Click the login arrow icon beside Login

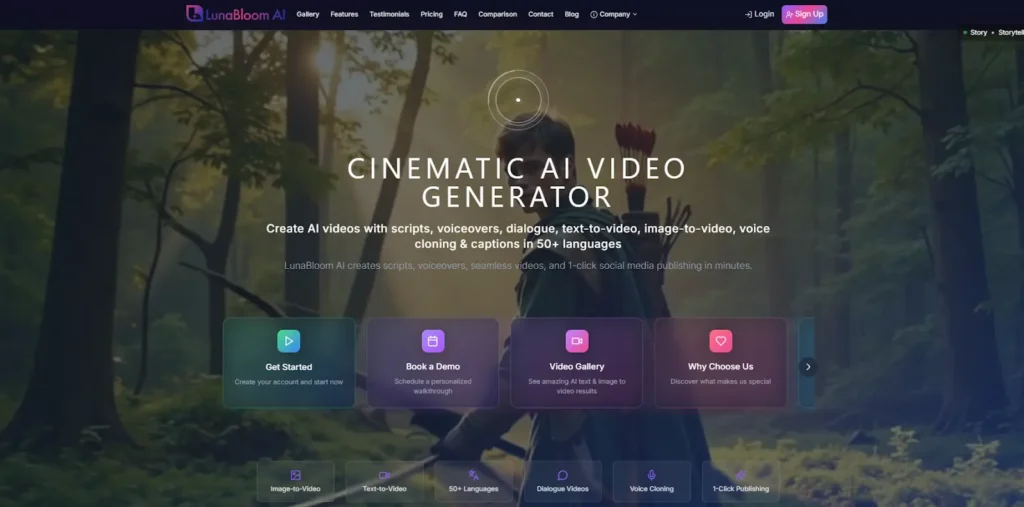(748, 14)
